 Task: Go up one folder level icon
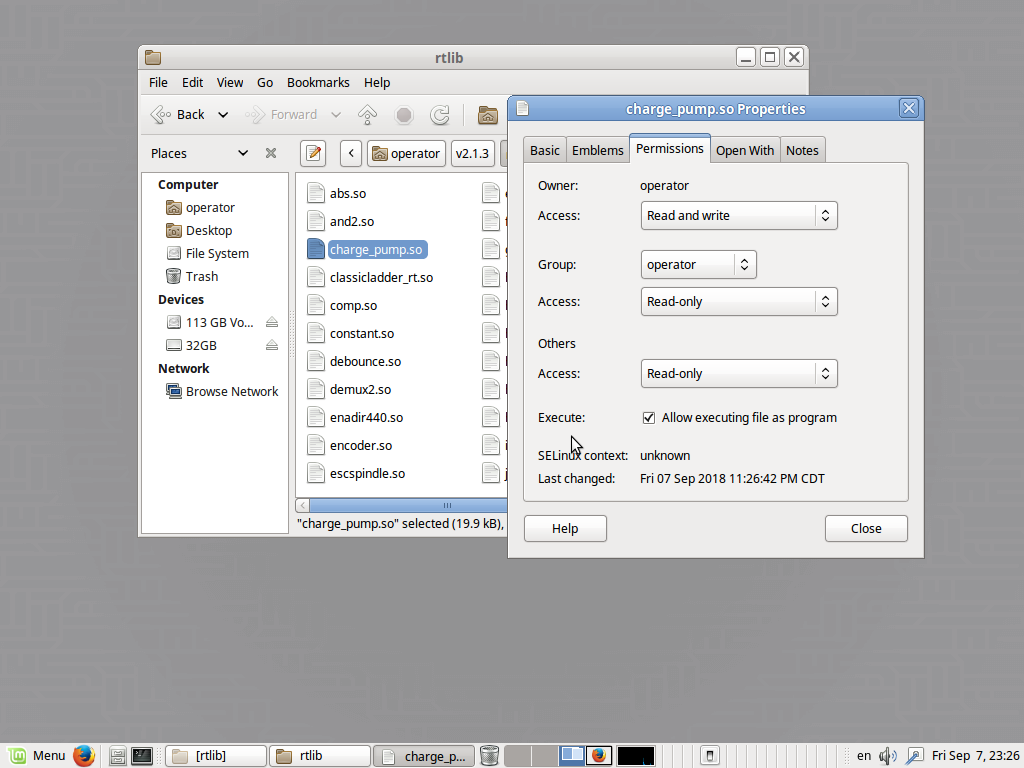click(x=368, y=115)
